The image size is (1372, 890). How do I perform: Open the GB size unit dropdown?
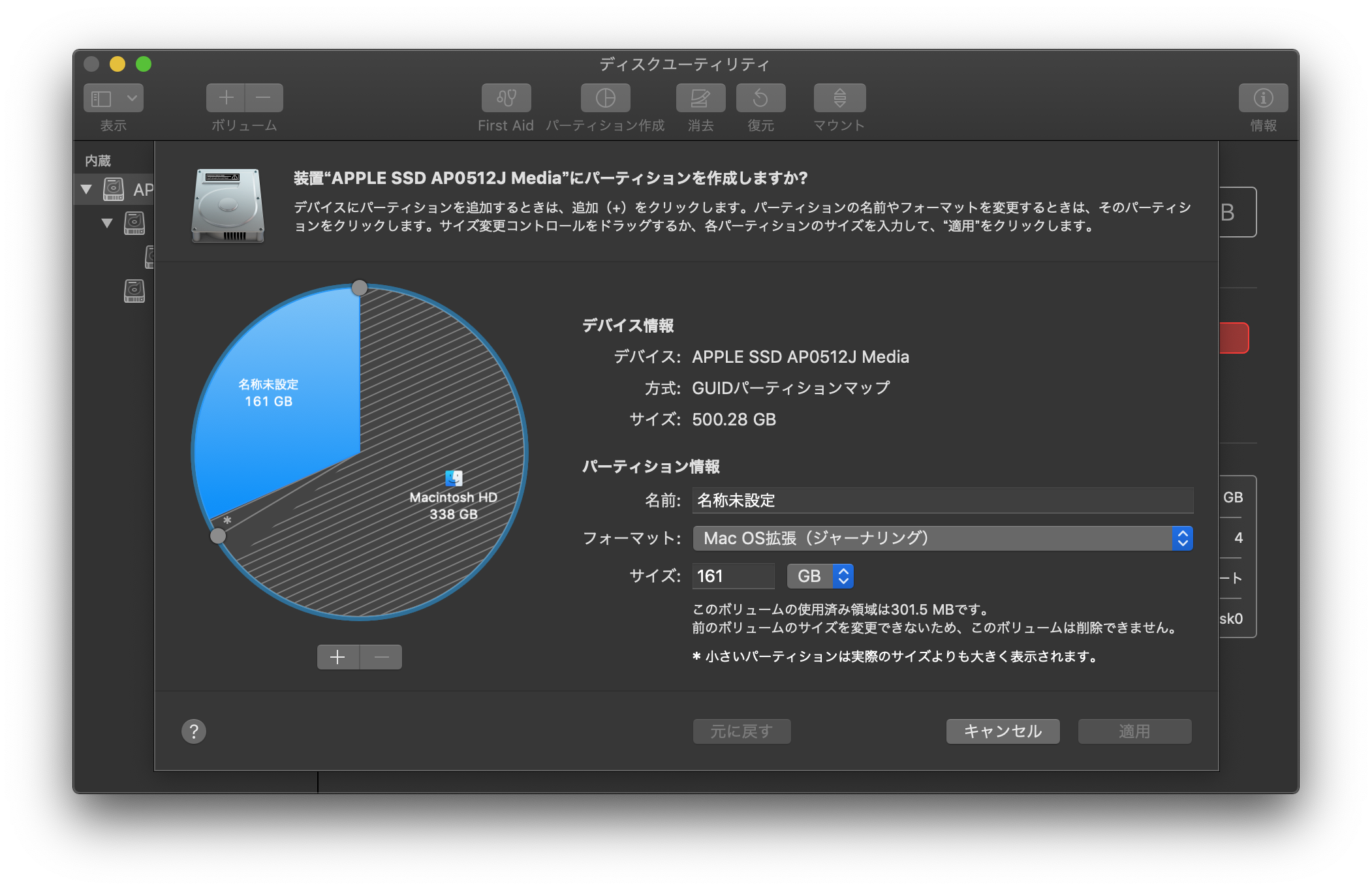[x=820, y=576]
